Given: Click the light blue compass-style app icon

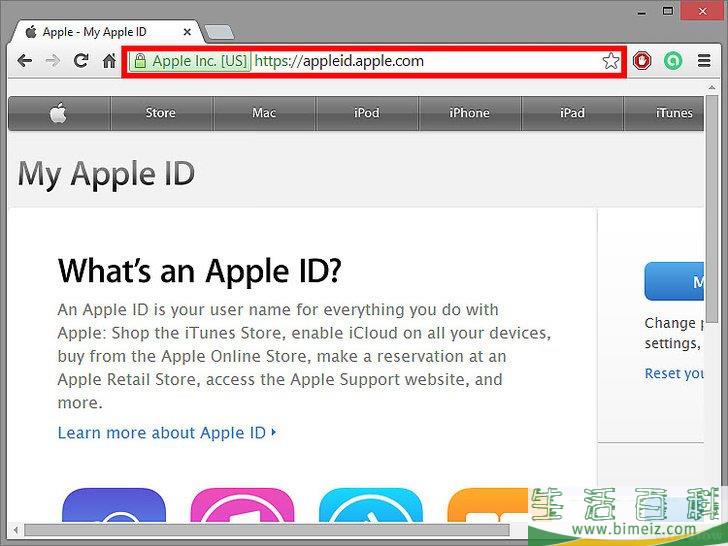Looking at the screenshot, I should 370,505.
